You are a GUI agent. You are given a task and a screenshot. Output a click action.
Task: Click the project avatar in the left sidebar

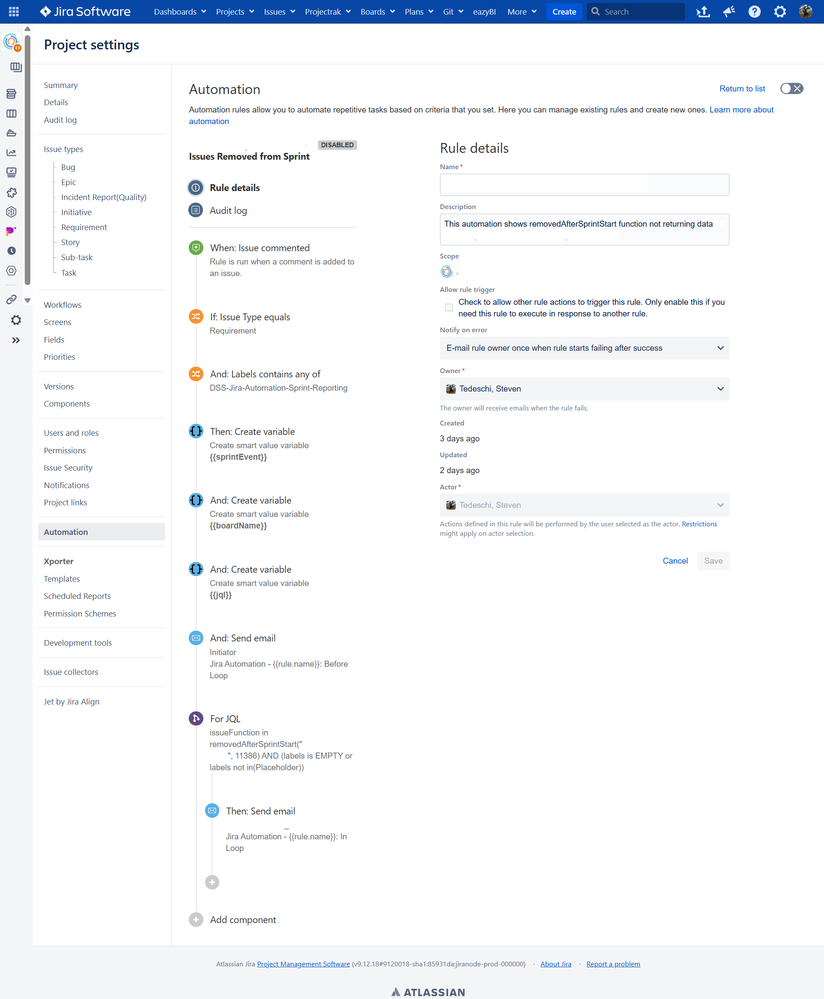click(x=13, y=41)
